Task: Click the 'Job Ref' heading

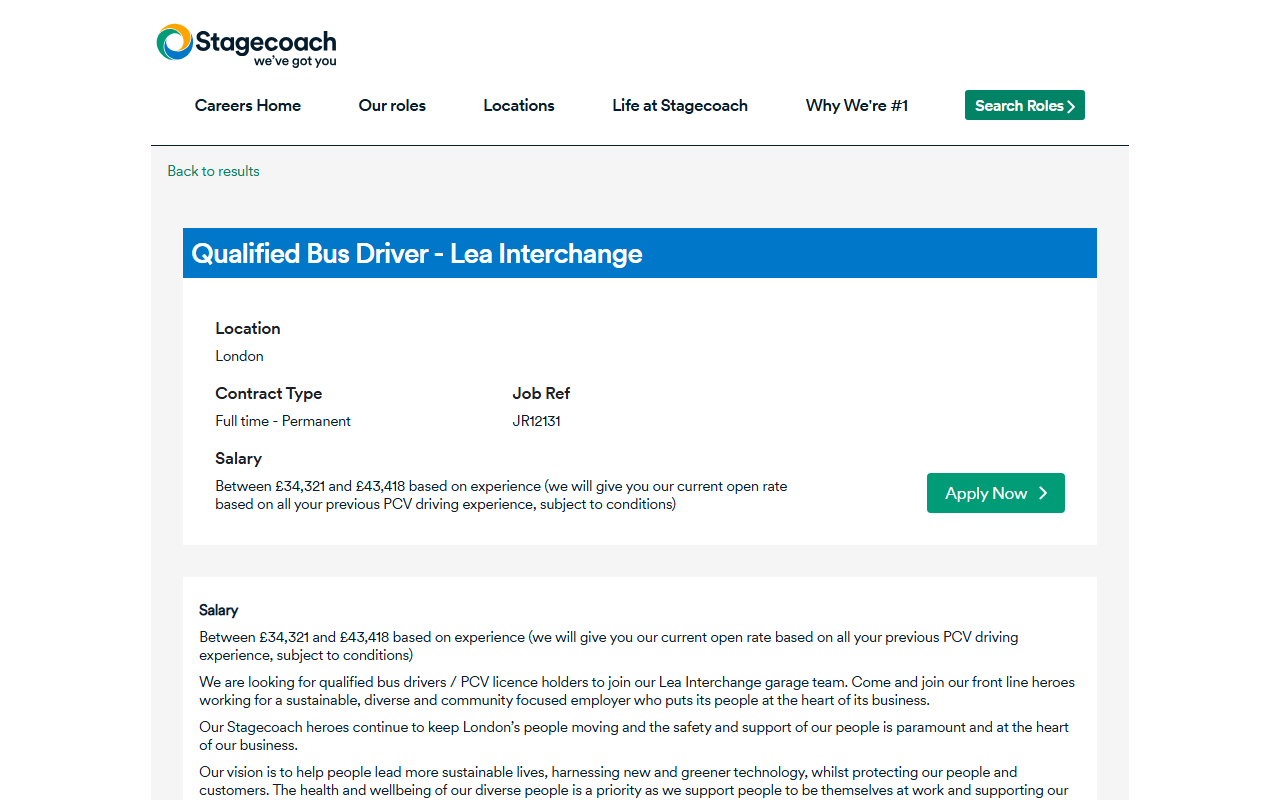Action: coord(541,393)
